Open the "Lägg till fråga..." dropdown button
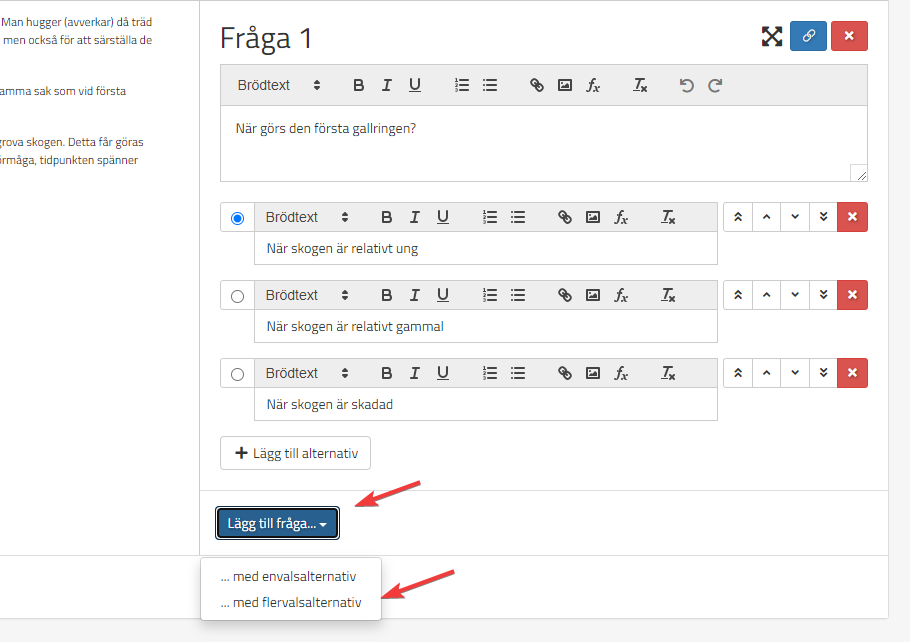 (x=277, y=524)
